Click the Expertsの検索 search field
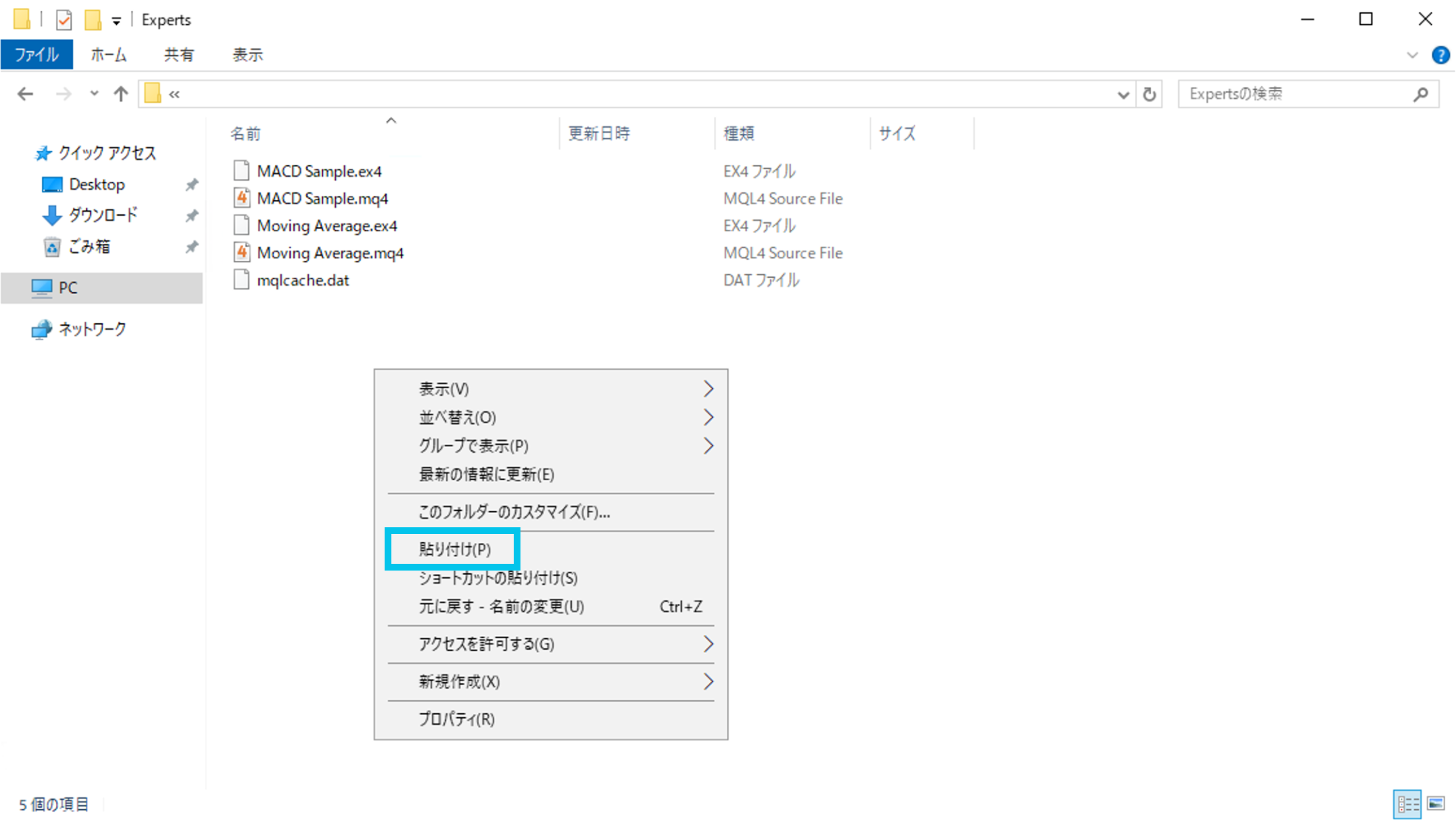Viewport: 1456px width, 820px height. coord(1294,94)
